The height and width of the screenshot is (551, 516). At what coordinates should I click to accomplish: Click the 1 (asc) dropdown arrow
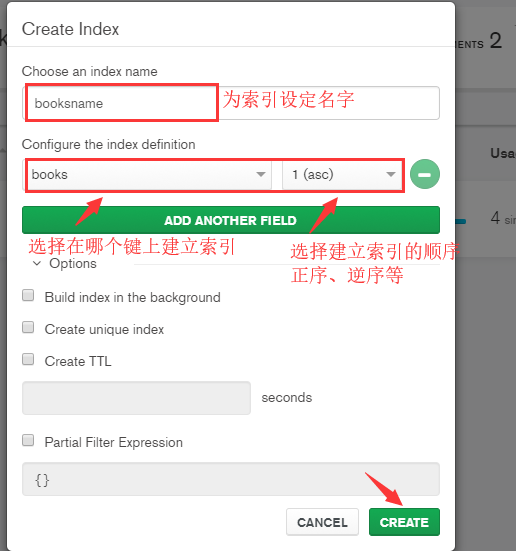pos(391,174)
